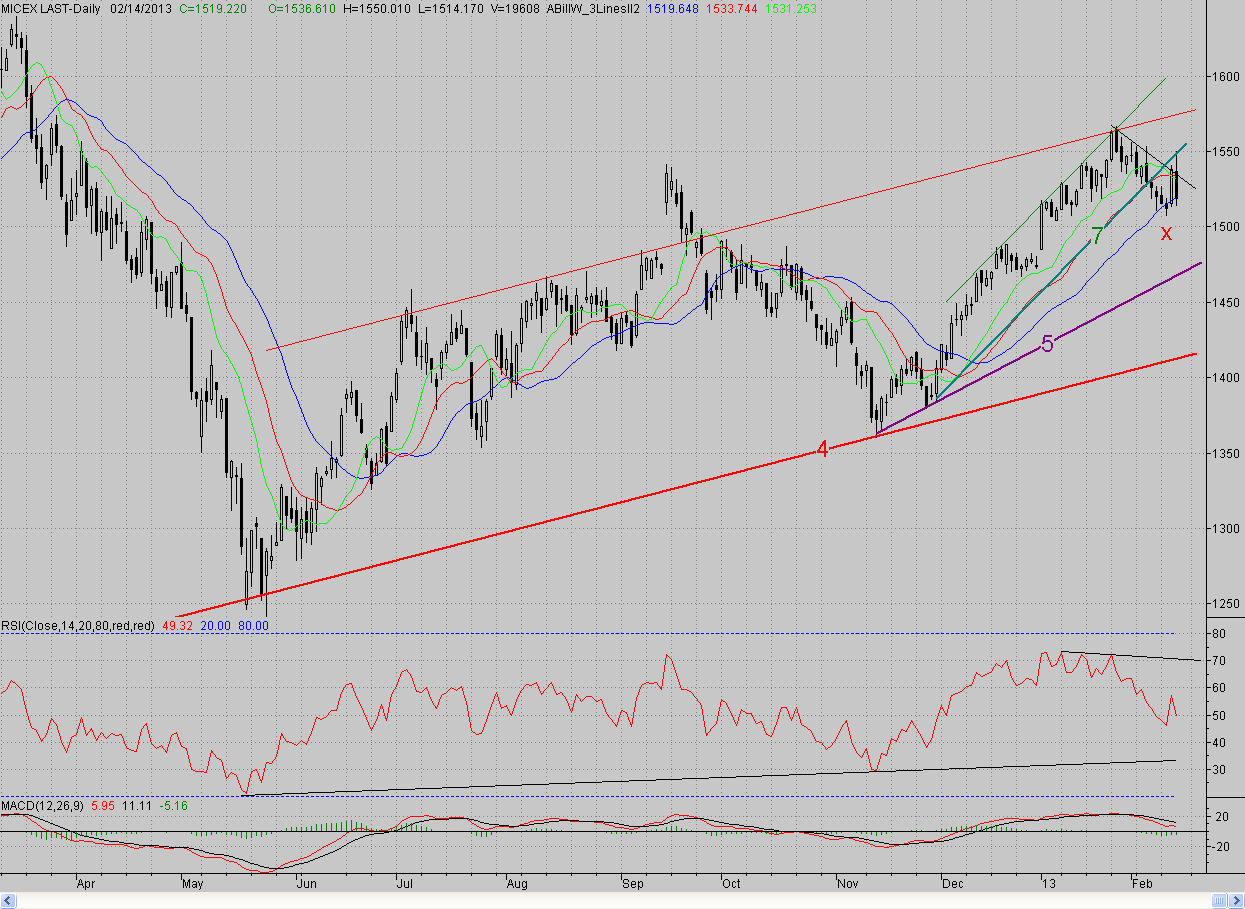
Task: Select the purple number 5 trendline label
Action: click(x=1047, y=344)
